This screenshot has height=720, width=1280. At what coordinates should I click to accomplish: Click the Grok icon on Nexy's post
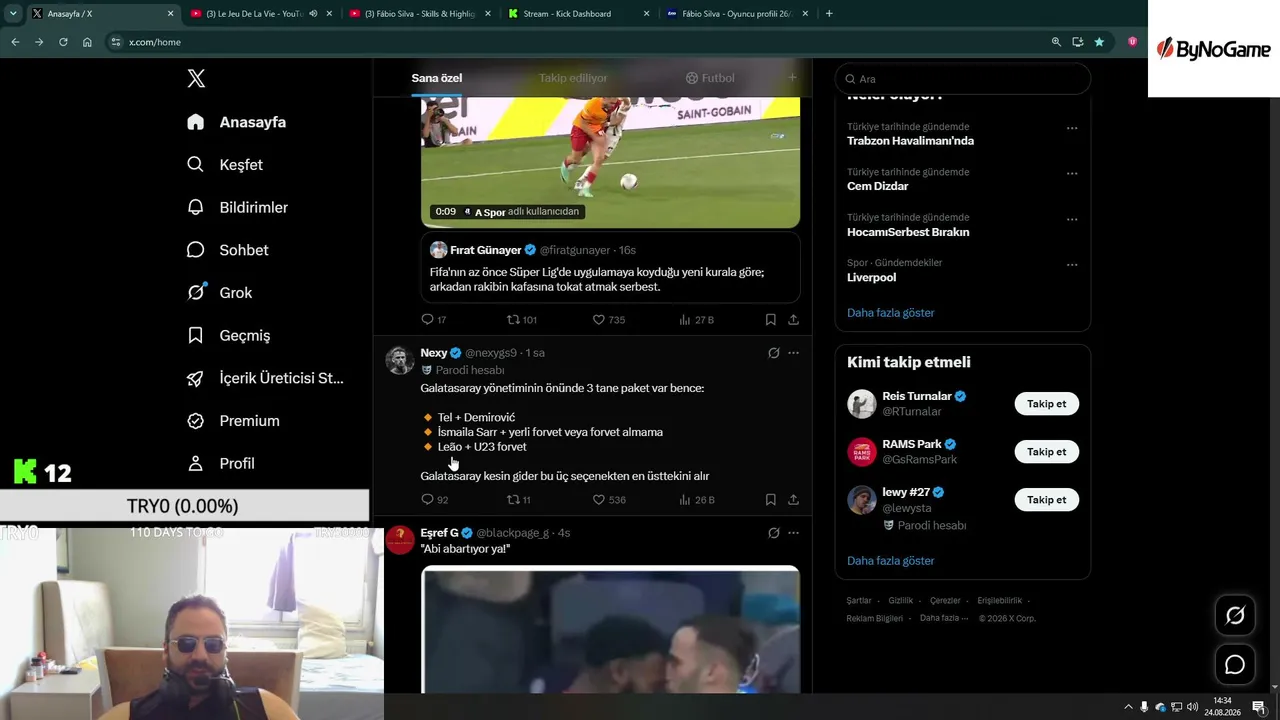pos(773,353)
